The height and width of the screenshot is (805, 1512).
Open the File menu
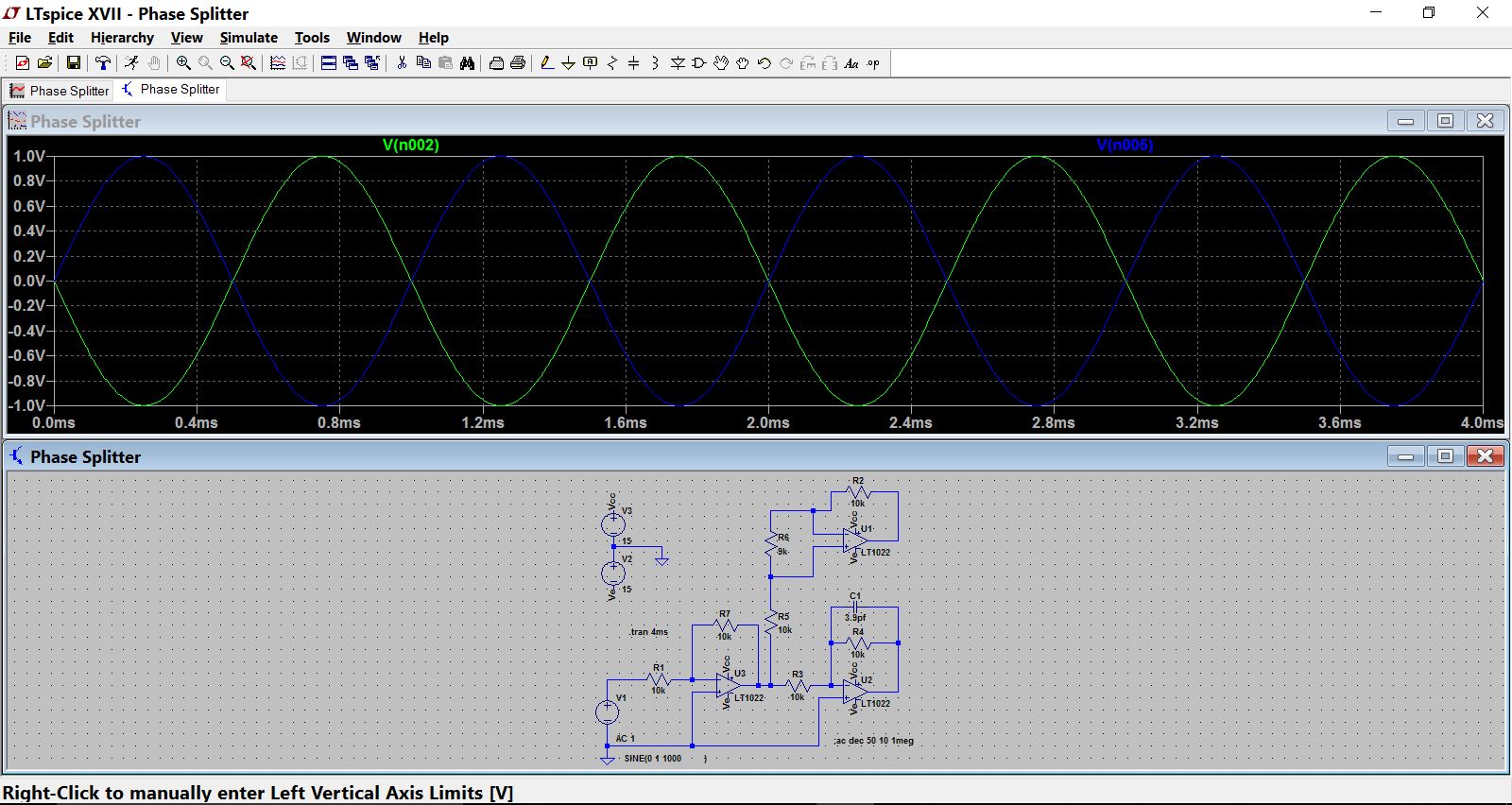20,38
